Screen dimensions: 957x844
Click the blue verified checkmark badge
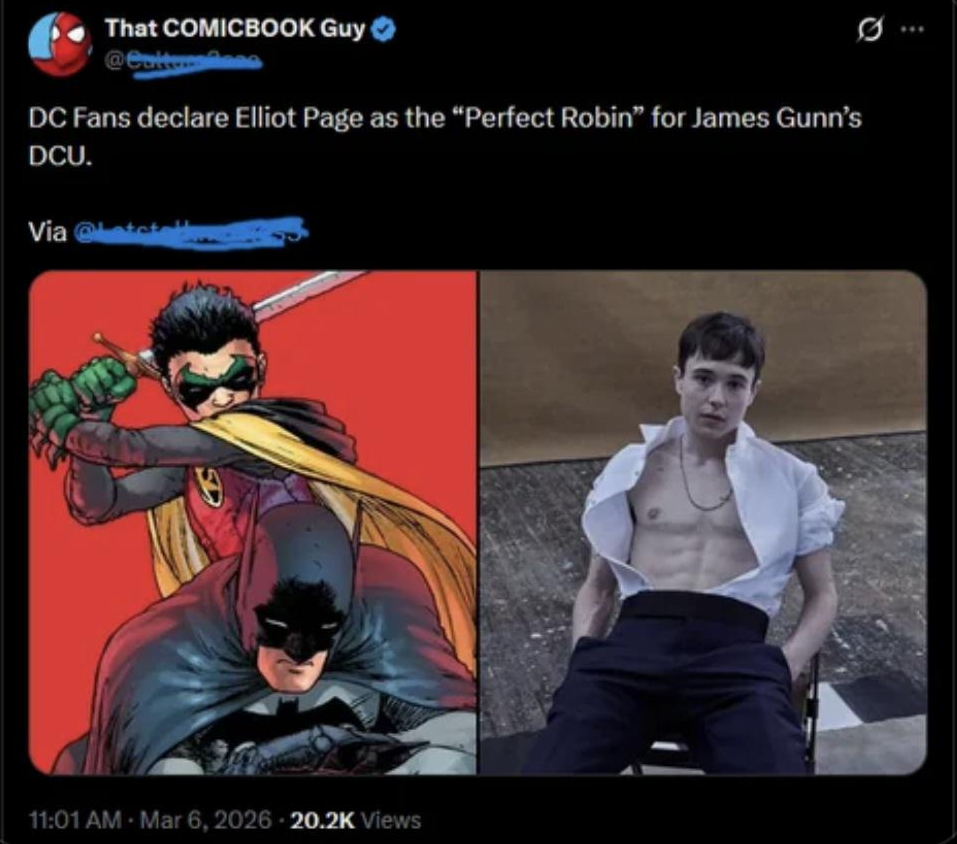[x=384, y=29]
